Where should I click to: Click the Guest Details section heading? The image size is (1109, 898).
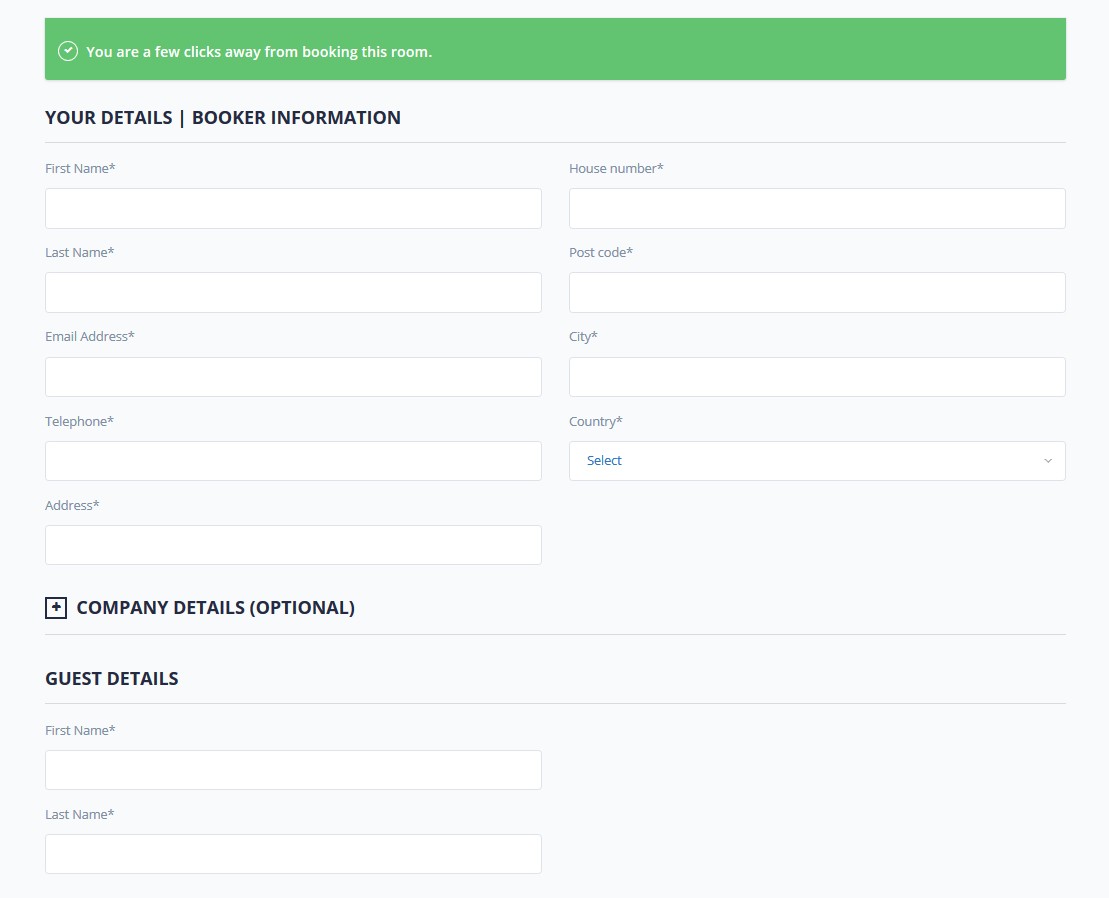[x=111, y=678]
